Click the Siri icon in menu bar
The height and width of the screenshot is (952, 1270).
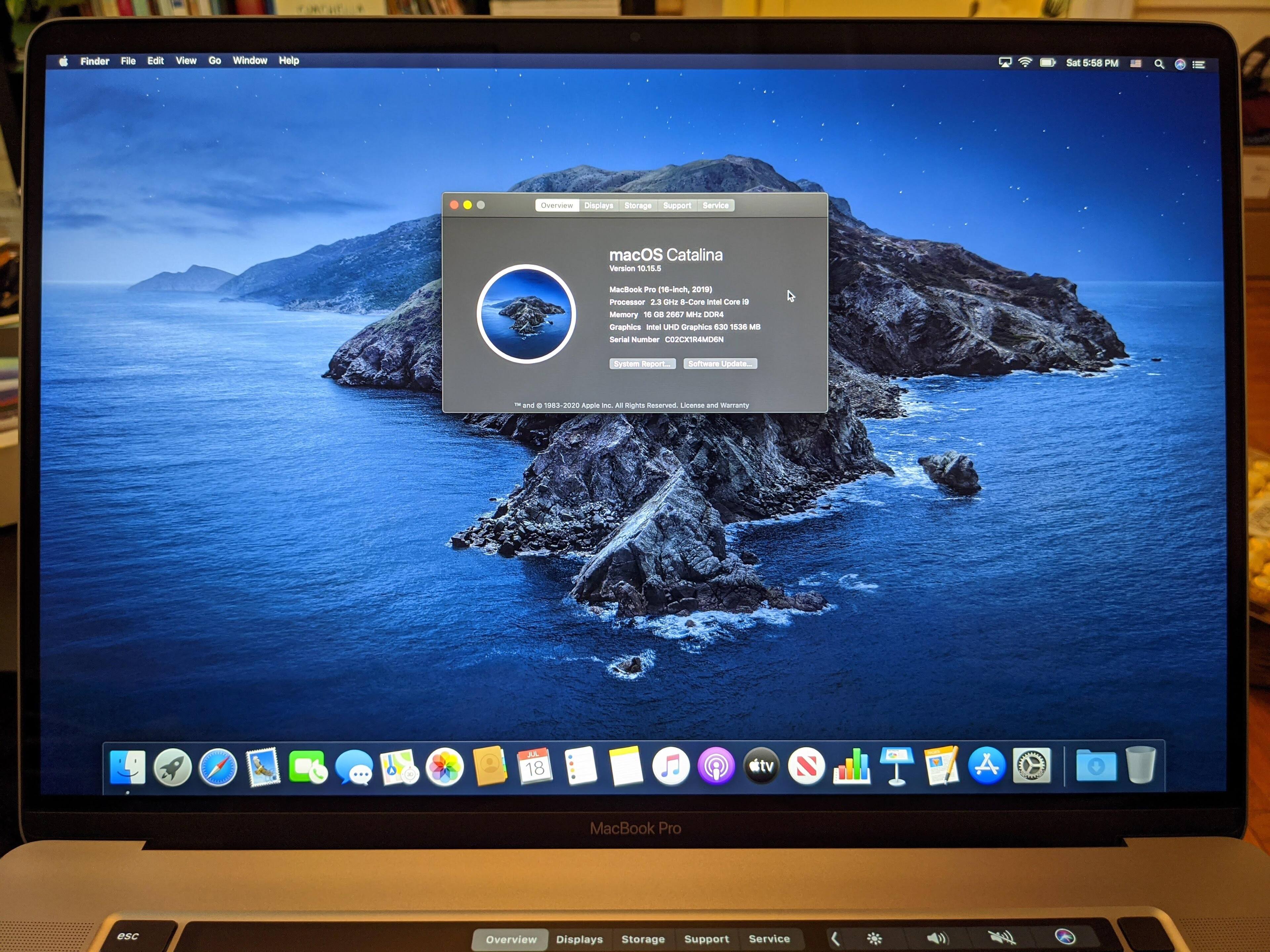pyautogui.click(x=1180, y=64)
